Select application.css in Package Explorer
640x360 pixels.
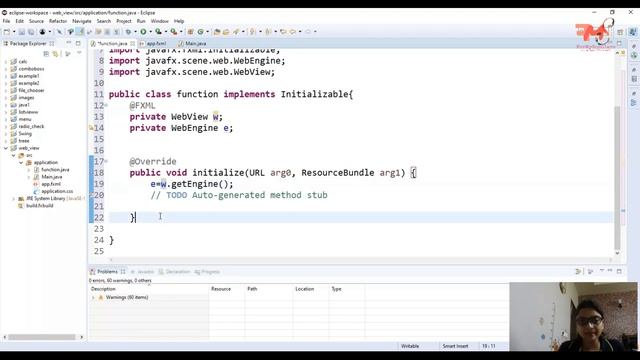click(57, 191)
